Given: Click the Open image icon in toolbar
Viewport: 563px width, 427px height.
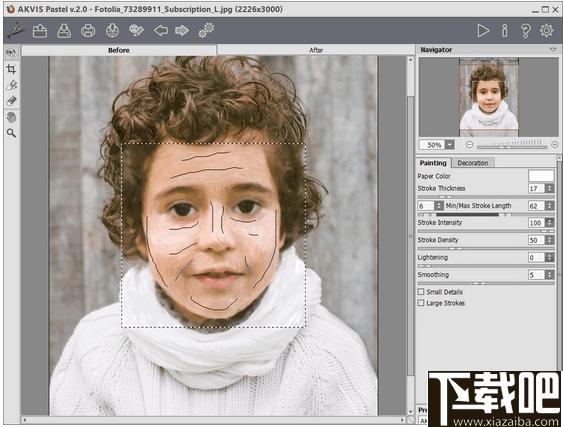Looking at the screenshot, I should click(x=40, y=31).
